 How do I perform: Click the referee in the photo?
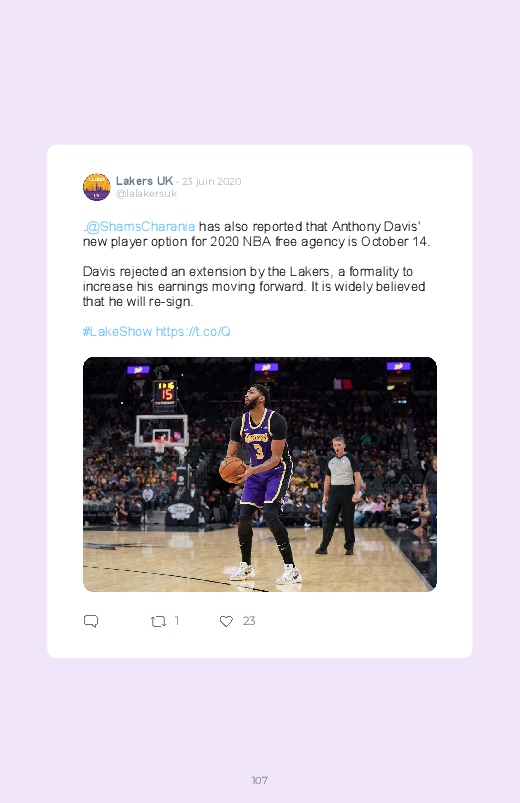pos(339,495)
